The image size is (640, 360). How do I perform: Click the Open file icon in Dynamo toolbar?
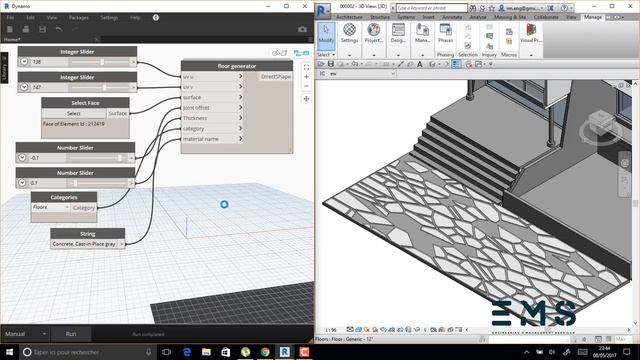pos(26,29)
